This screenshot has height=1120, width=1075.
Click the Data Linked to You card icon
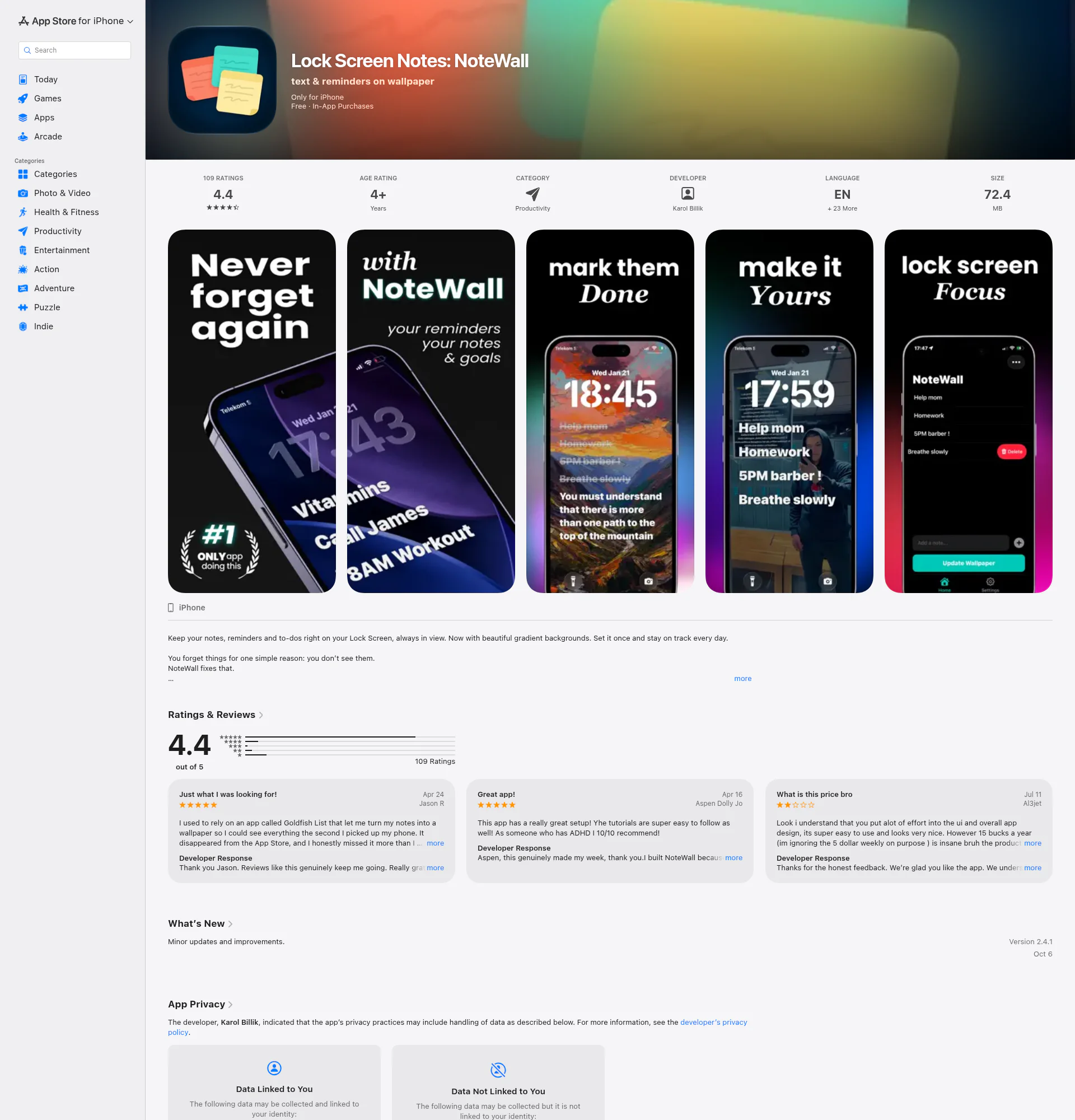274,1068
